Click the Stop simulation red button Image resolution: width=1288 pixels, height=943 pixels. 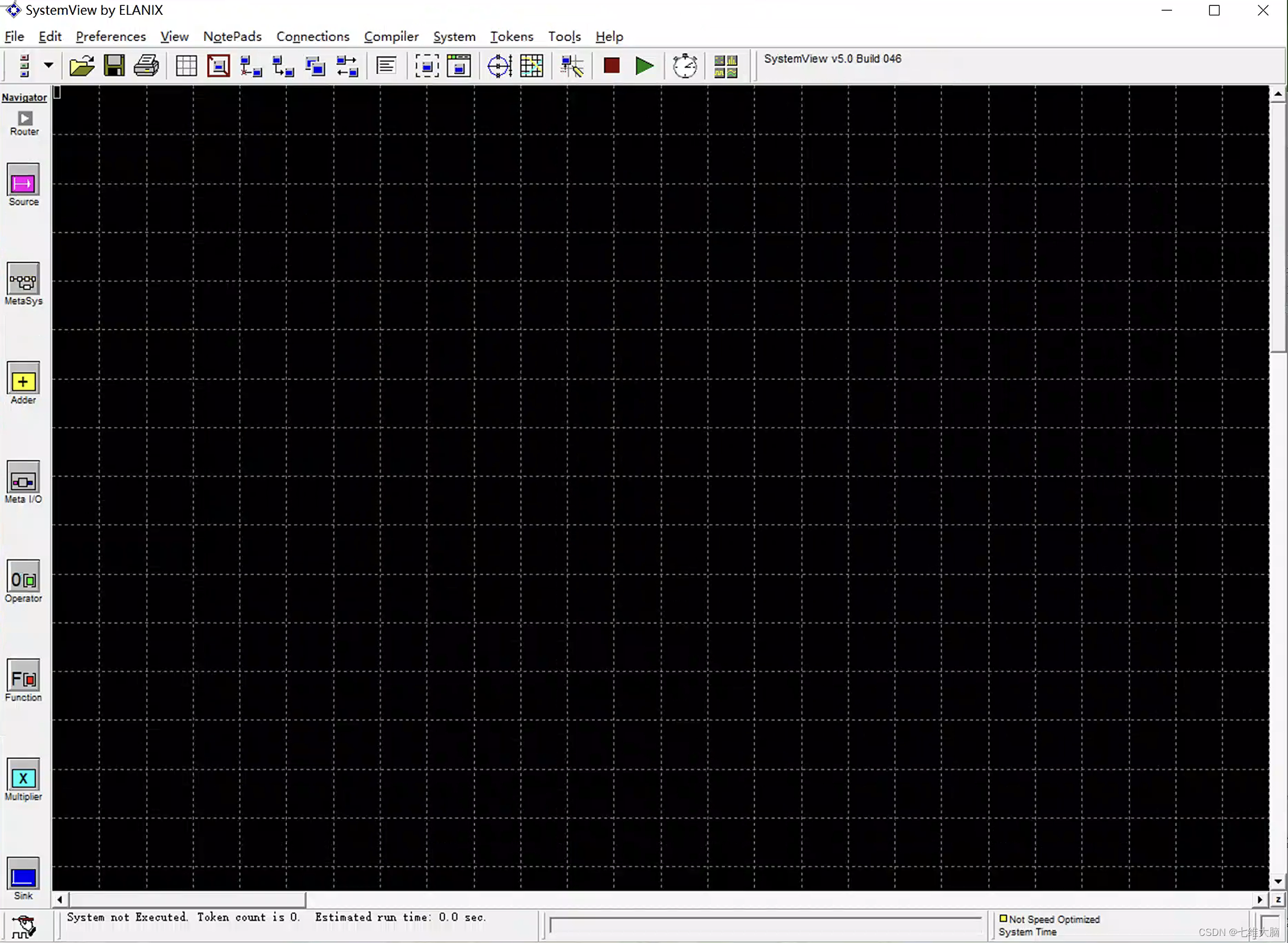[x=611, y=65]
